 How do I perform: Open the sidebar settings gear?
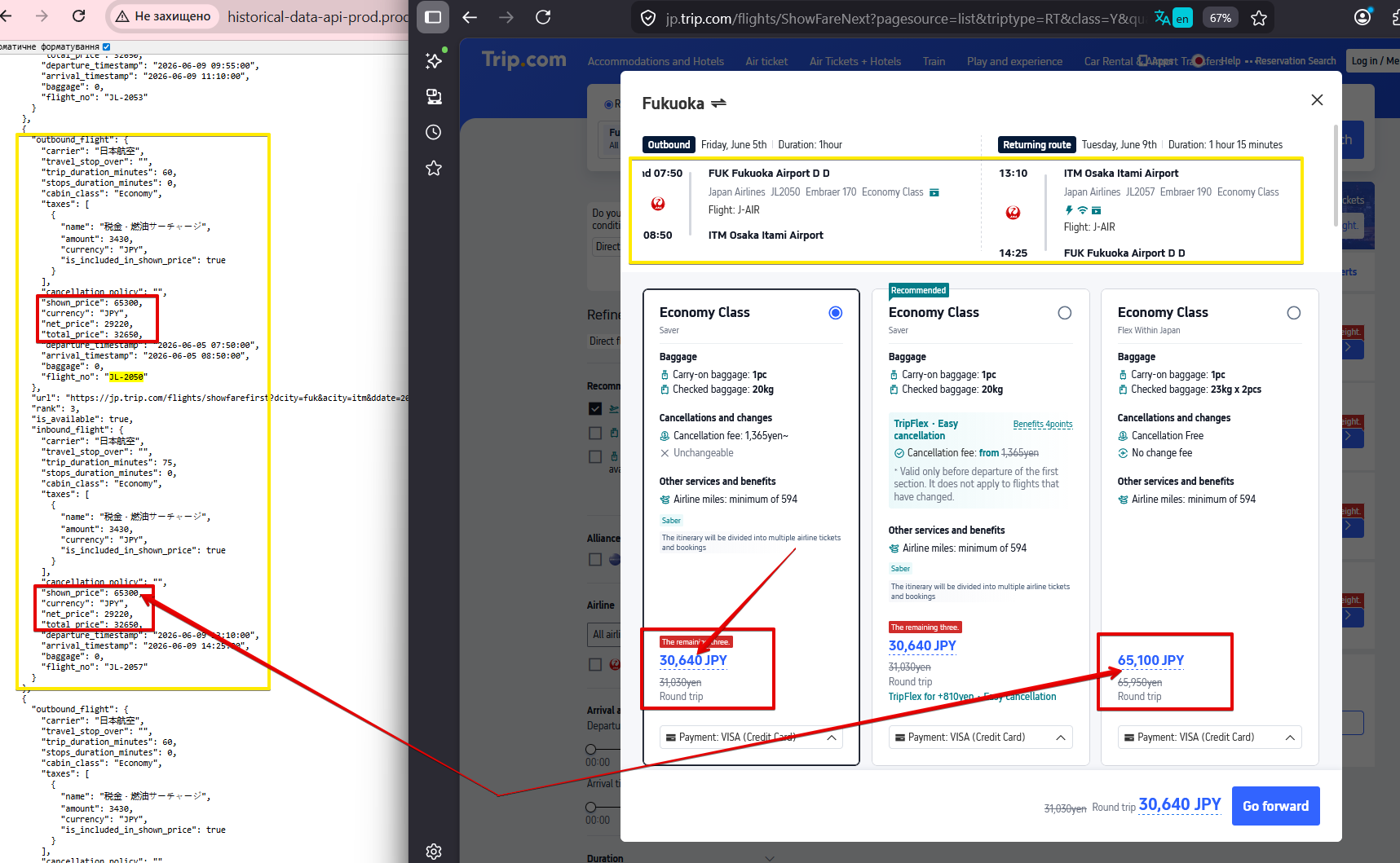point(434,851)
